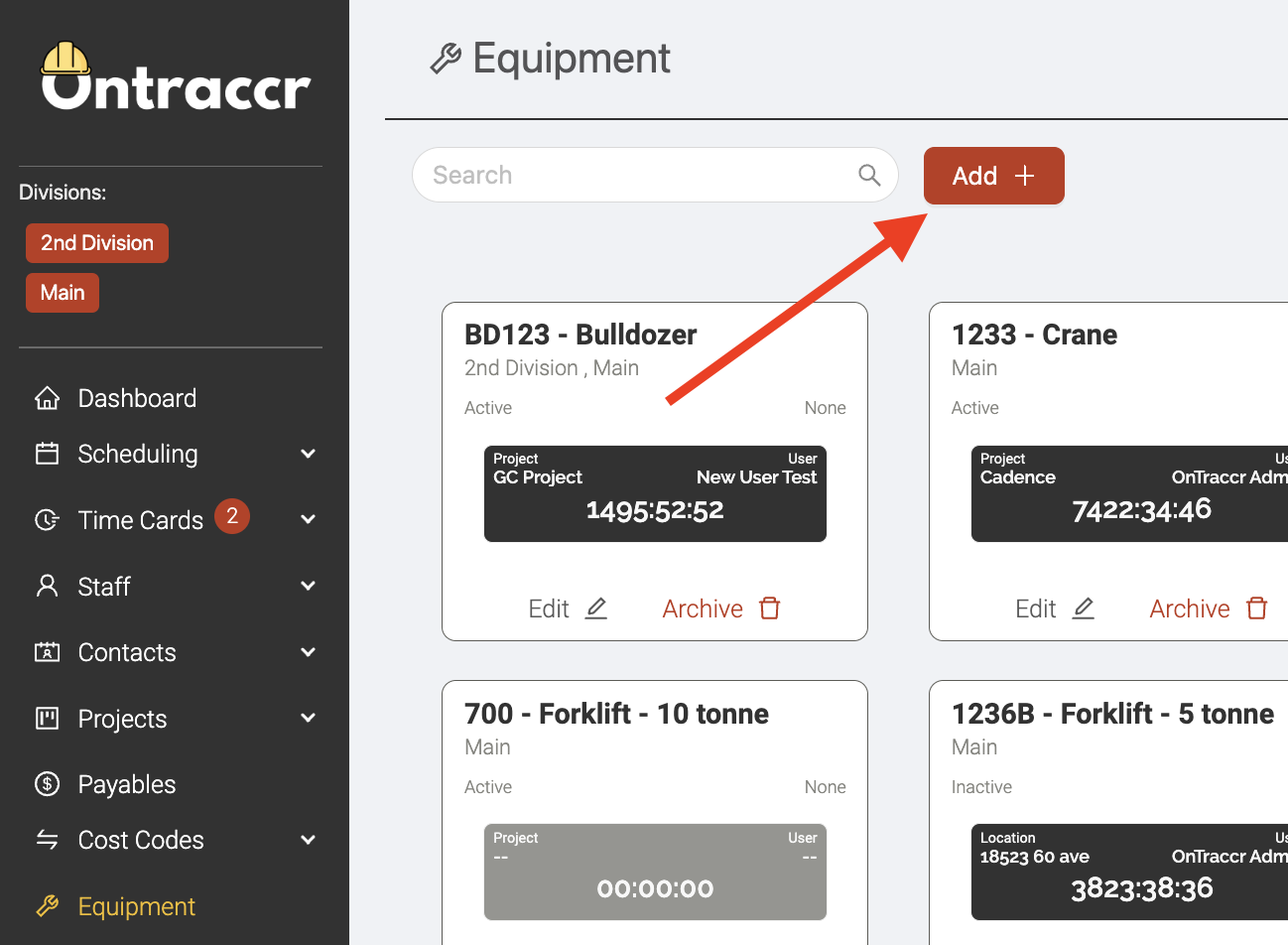This screenshot has height=945, width=1288.
Task: Click the Bulldozer timer 1495:52:52
Action: coord(655,510)
